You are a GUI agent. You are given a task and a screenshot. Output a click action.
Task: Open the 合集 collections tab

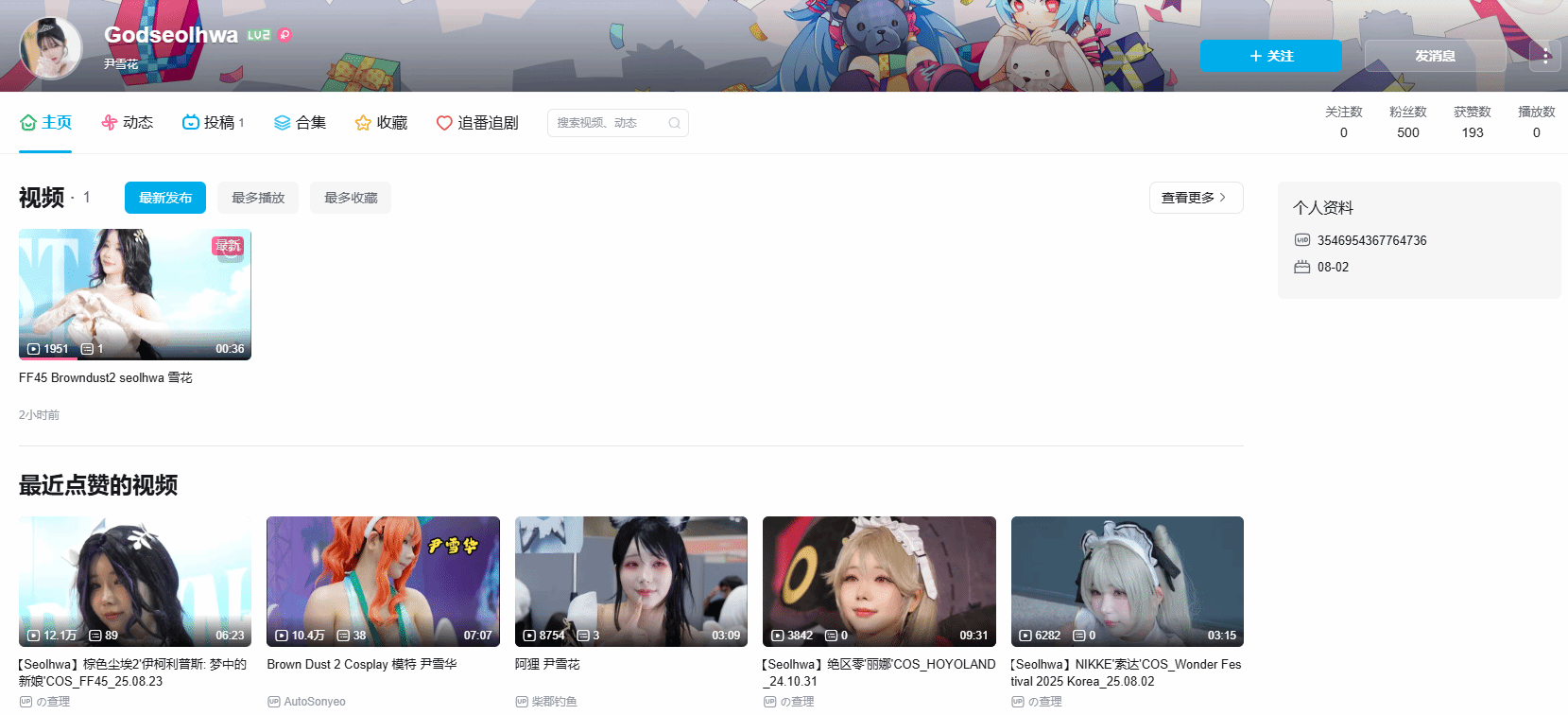(x=300, y=123)
